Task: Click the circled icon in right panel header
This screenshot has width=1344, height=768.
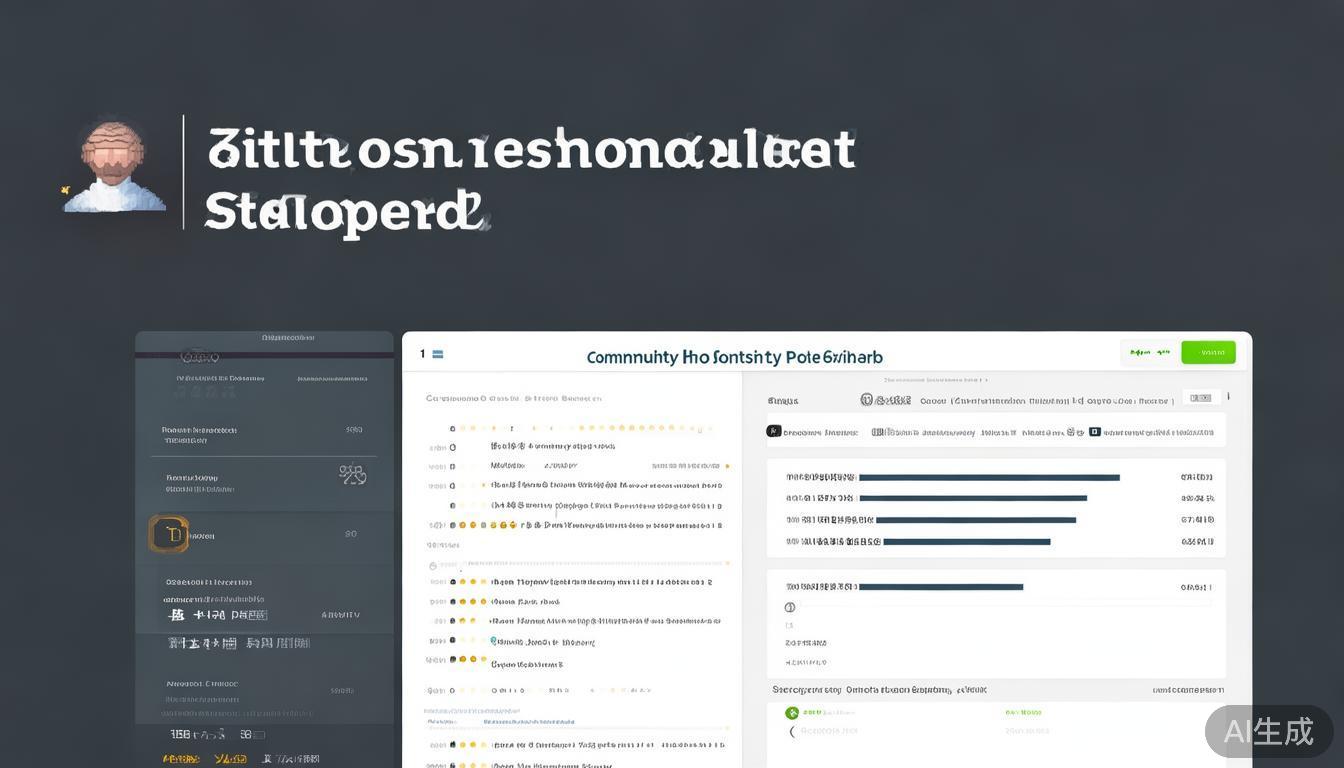Action: tap(867, 400)
